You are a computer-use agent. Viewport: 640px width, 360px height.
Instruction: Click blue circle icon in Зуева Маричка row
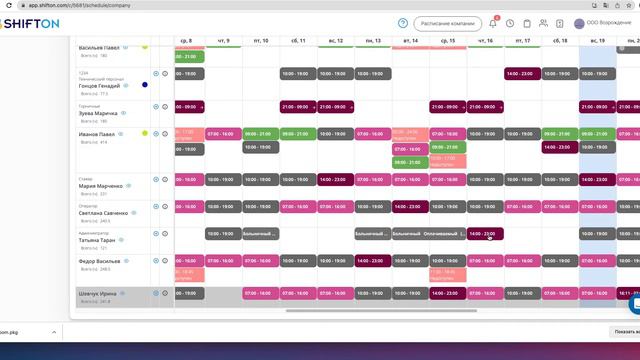tap(156, 107)
